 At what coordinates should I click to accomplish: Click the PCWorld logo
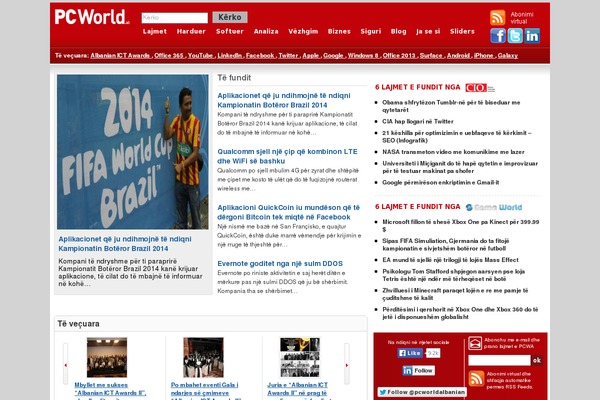[x=91, y=17]
